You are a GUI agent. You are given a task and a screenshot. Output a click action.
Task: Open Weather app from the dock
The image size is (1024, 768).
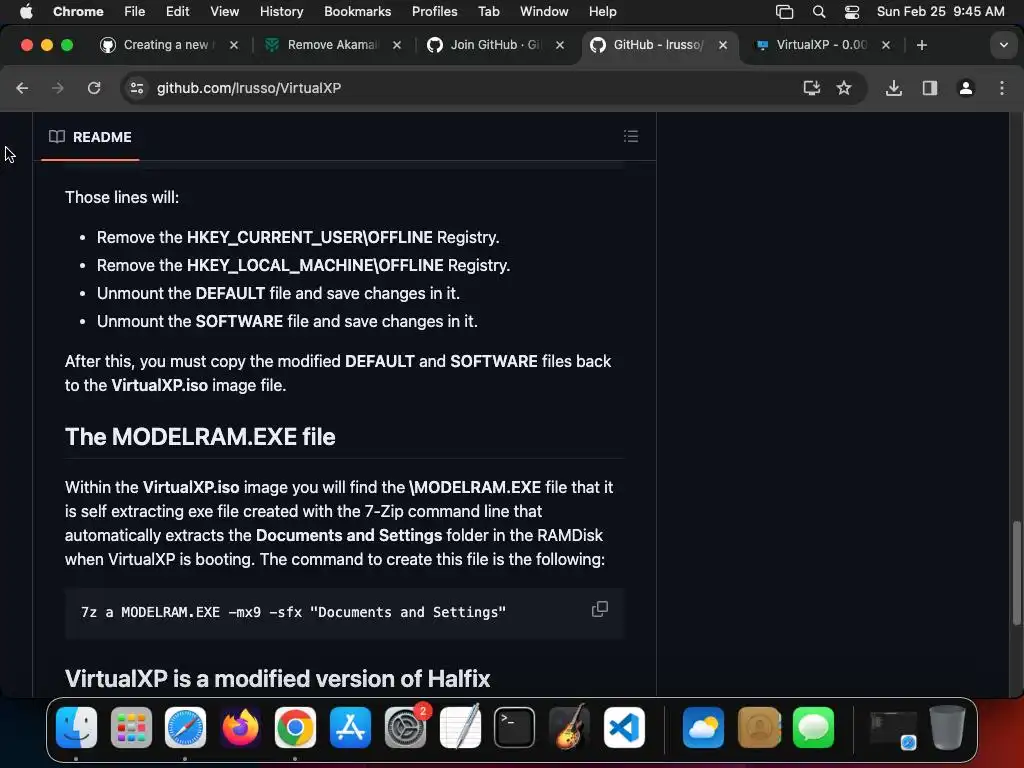(703, 727)
